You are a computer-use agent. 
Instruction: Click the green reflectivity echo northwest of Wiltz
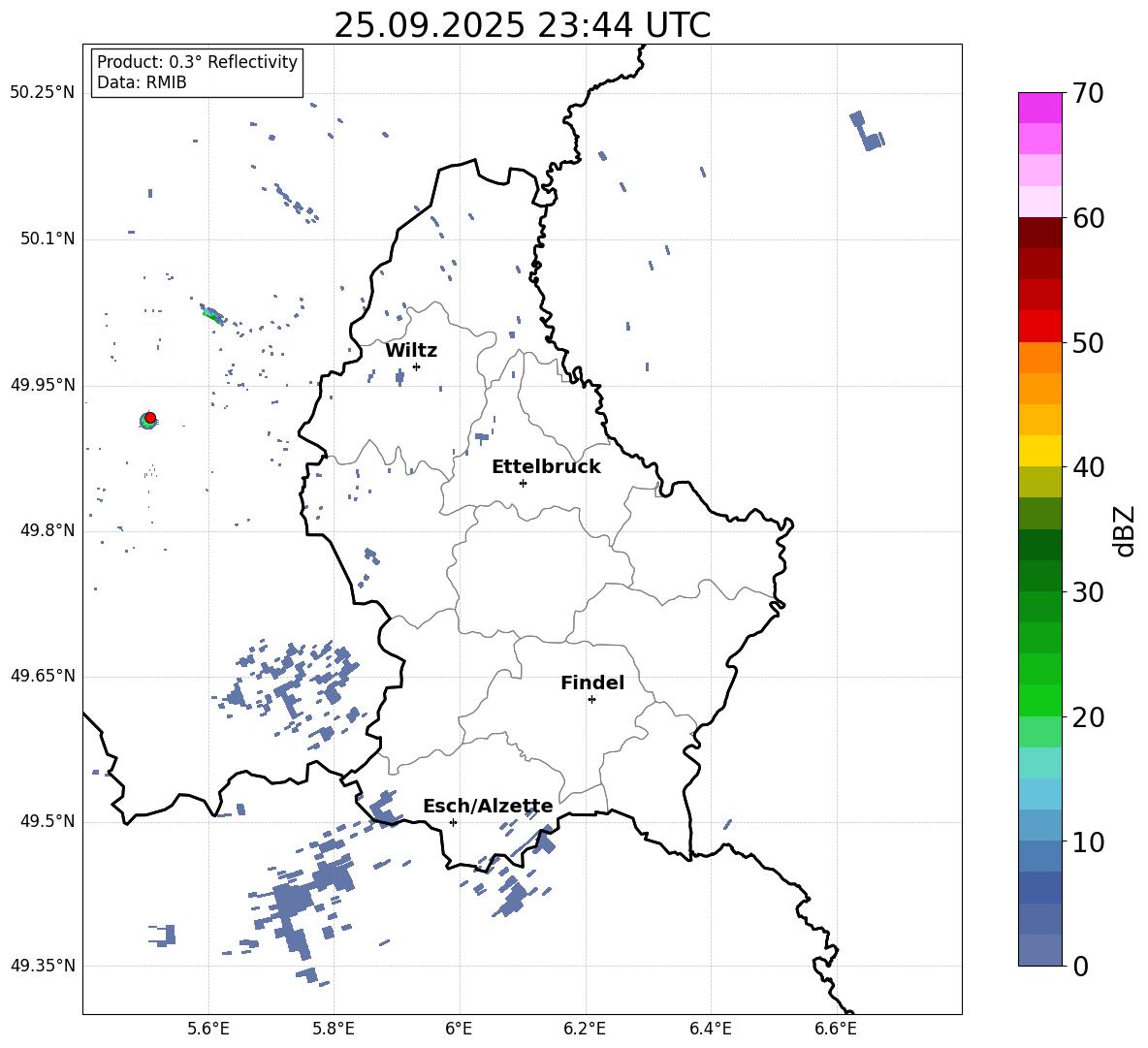coord(212,315)
